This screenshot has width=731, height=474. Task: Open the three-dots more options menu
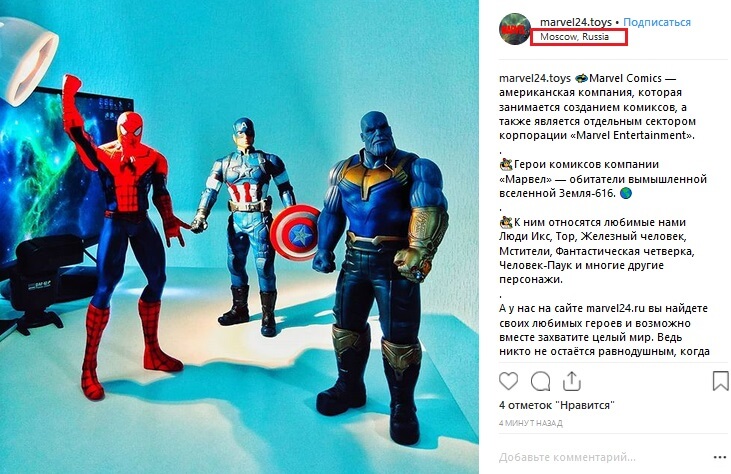coord(720,457)
